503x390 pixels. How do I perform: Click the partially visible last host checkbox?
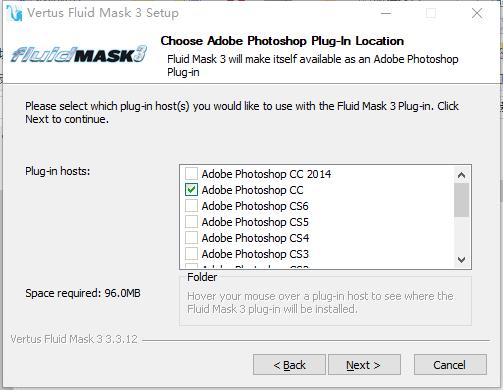191,266
